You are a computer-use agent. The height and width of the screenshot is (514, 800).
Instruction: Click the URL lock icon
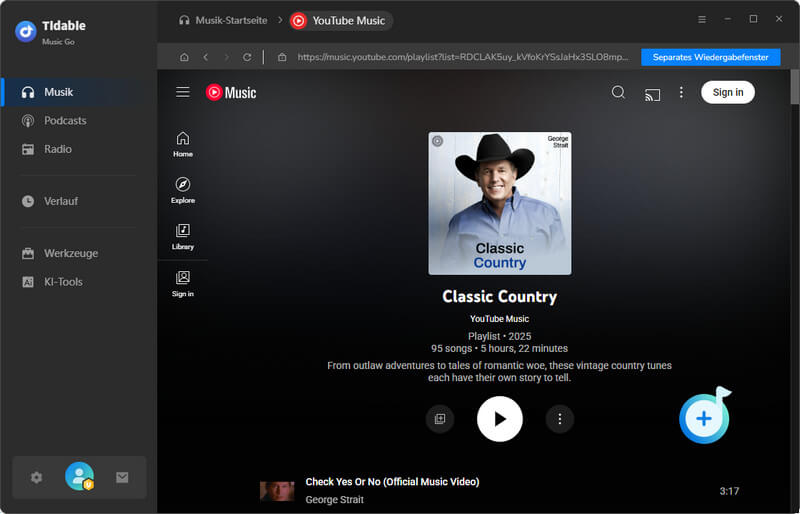282,57
